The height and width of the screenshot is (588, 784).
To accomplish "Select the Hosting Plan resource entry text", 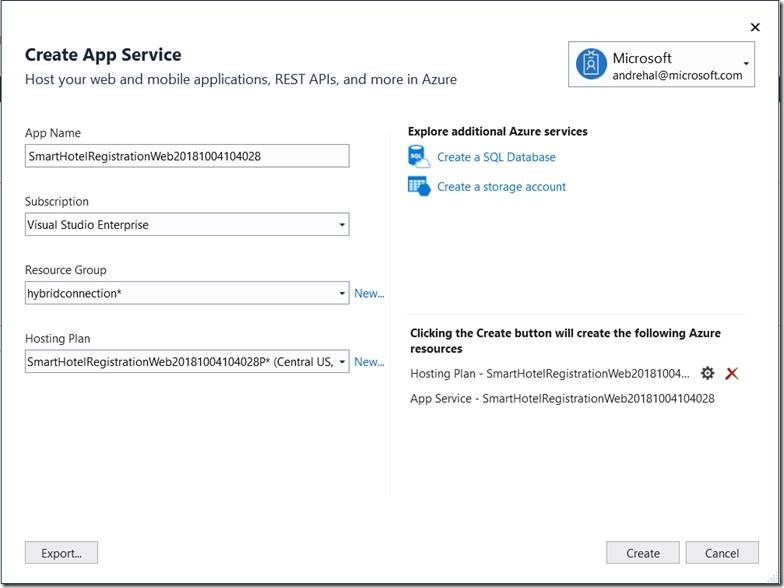I will tap(550, 374).
